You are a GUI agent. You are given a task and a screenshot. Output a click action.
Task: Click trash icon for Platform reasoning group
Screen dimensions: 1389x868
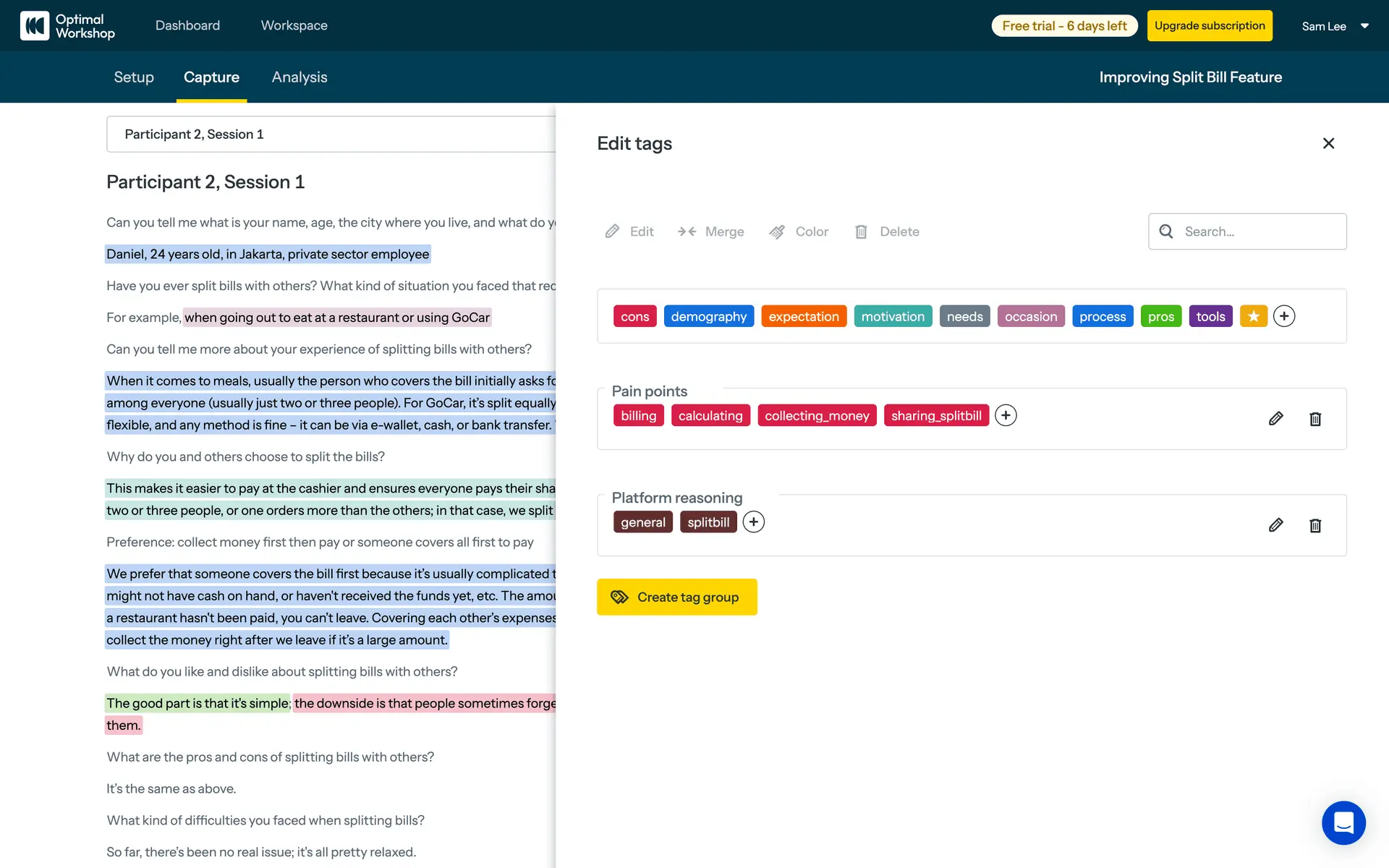[1315, 525]
